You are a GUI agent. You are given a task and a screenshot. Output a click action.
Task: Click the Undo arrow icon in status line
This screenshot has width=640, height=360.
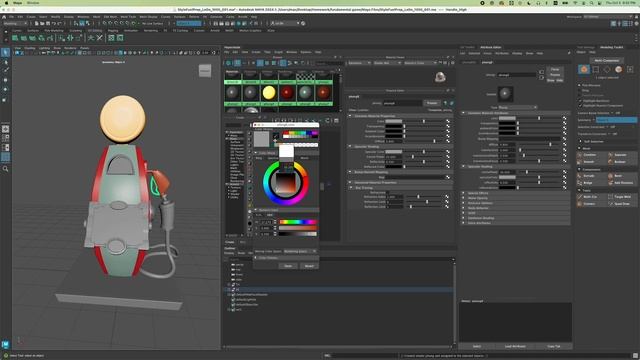[x=54, y=23]
